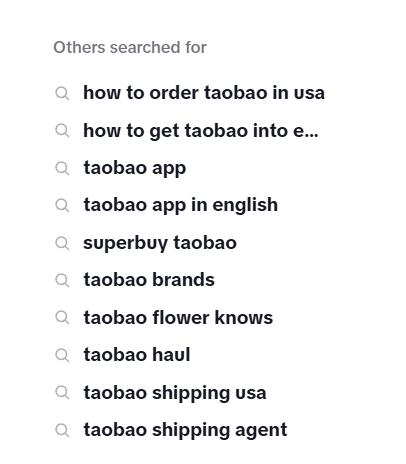
Task: Click magnifier icon next to 'how to get taobao into e...'
Action: 62,131
